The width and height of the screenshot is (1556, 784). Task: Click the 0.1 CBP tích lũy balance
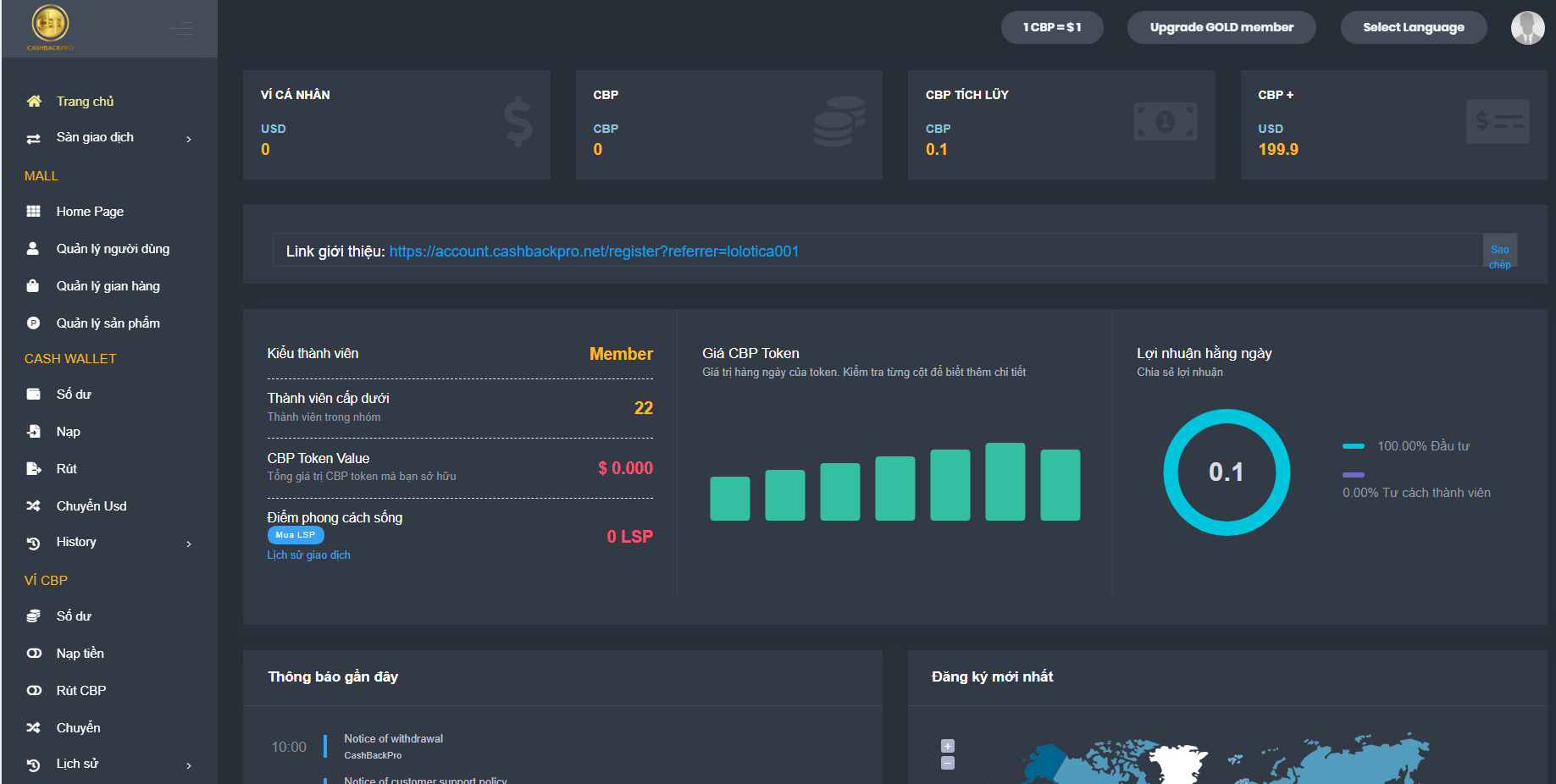pos(936,150)
